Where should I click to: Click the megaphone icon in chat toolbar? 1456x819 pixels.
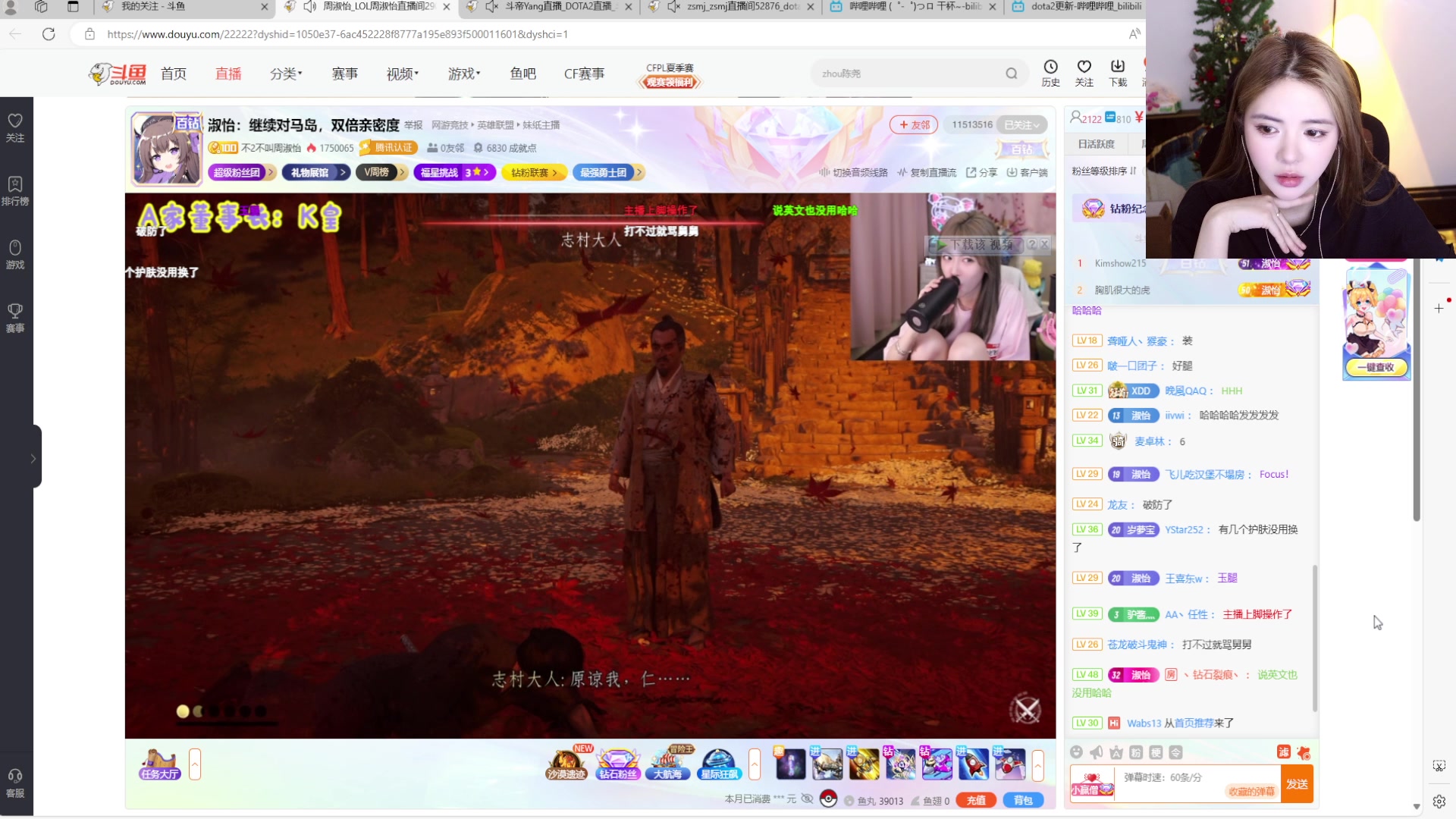[x=1096, y=752]
